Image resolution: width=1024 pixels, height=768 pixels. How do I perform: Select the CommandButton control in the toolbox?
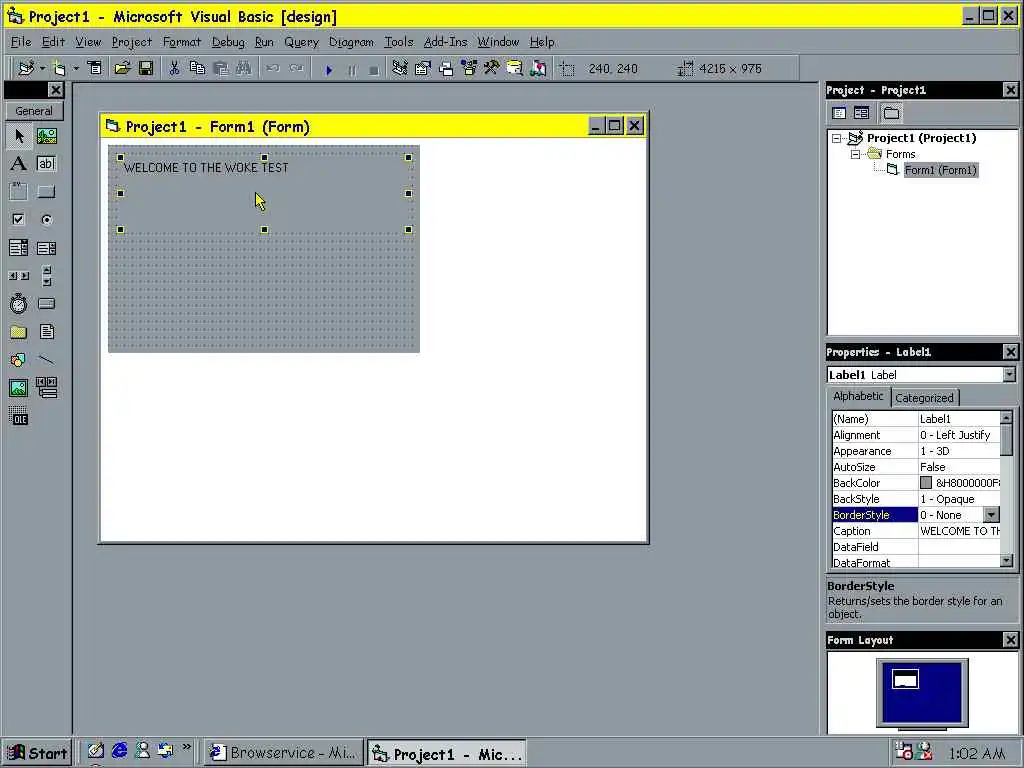coord(46,191)
